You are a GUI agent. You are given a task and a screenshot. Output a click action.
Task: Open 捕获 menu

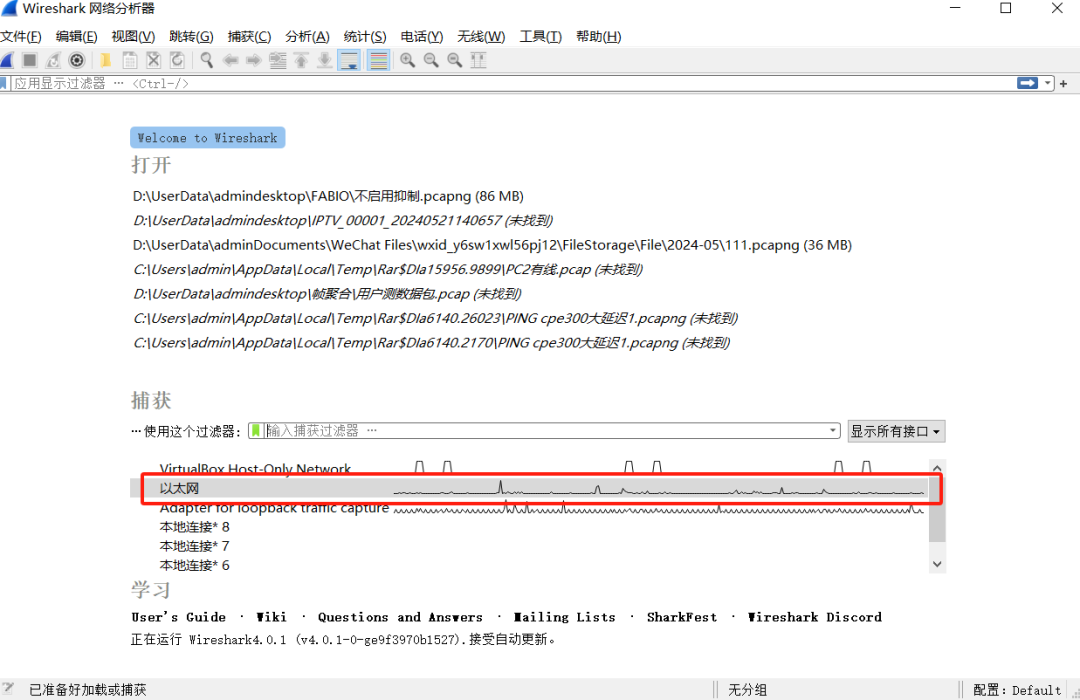click(249, 37)
